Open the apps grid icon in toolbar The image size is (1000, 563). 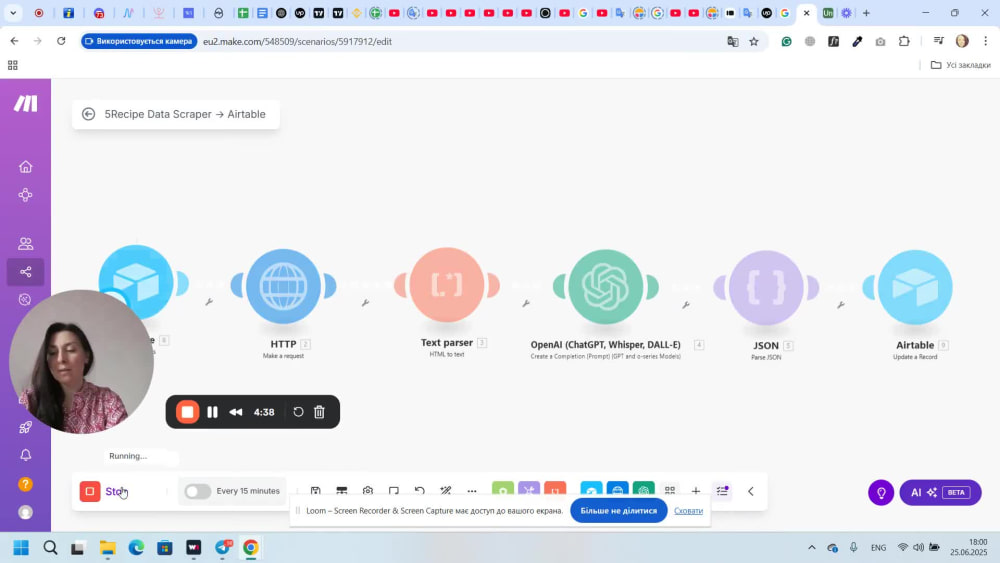pyautogui.click(x=670, y=491)
